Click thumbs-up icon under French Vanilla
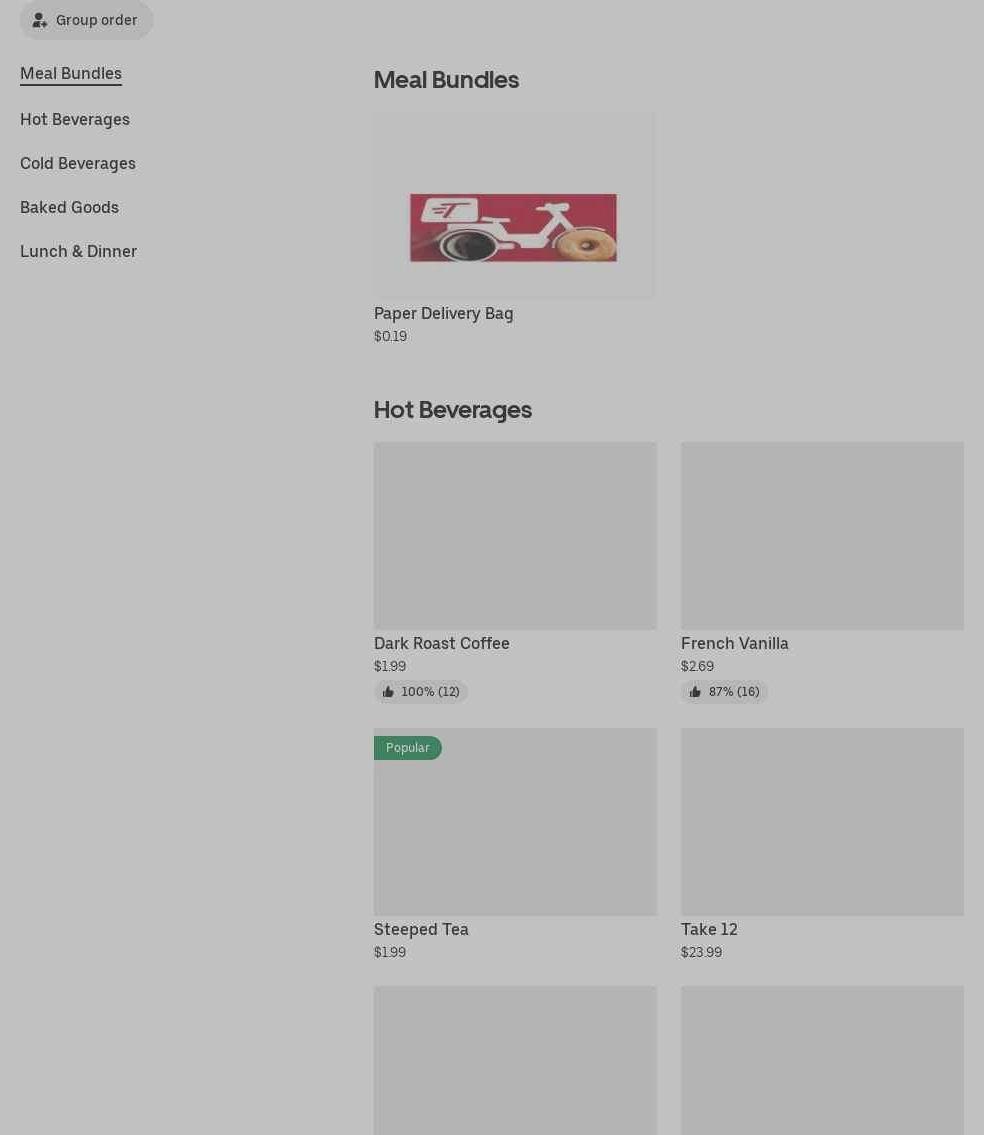The width and height of the screenshot is (984, 1135). click(695, 692)
